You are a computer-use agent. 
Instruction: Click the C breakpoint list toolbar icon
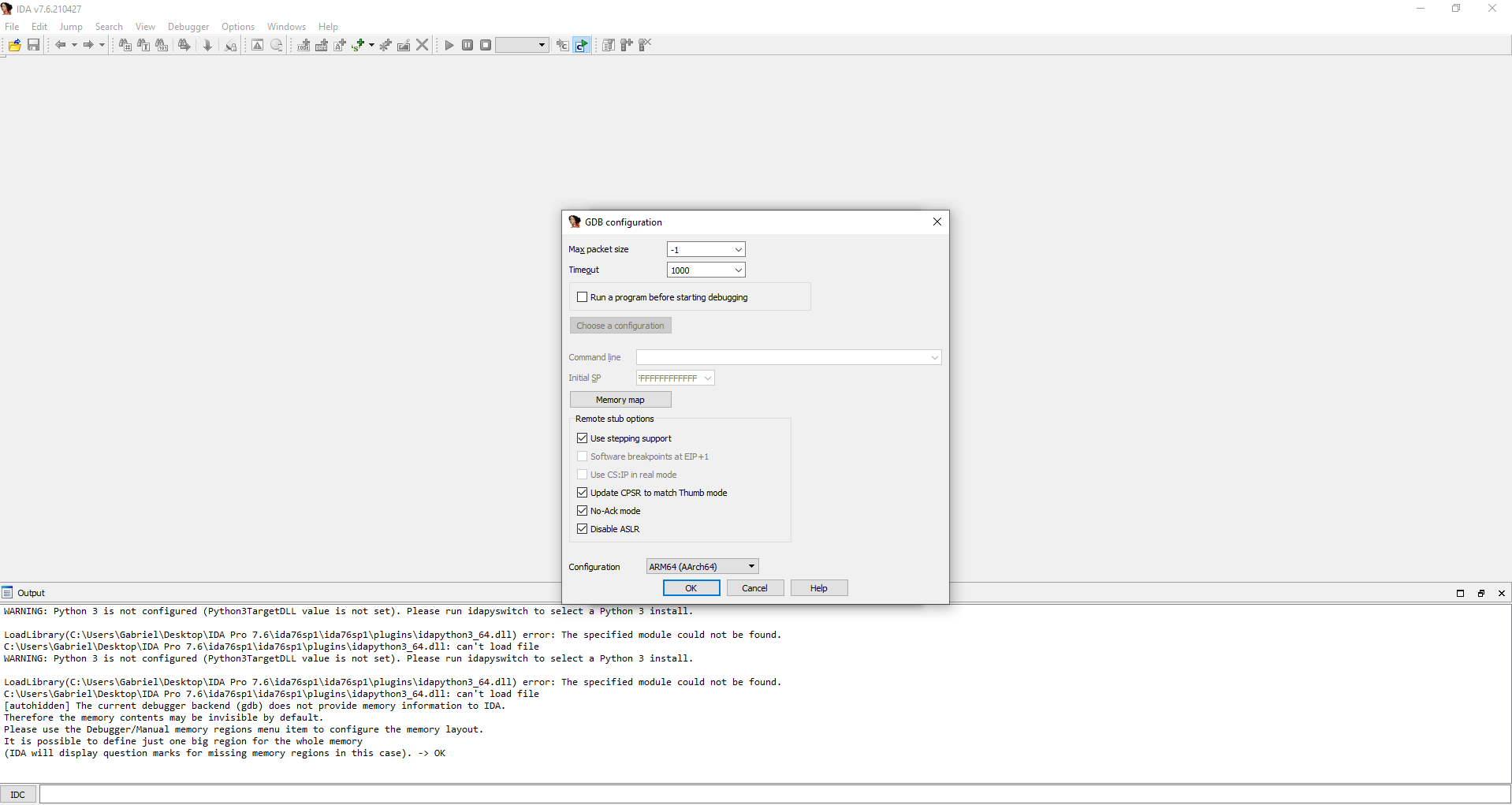[x=562, y=45]
